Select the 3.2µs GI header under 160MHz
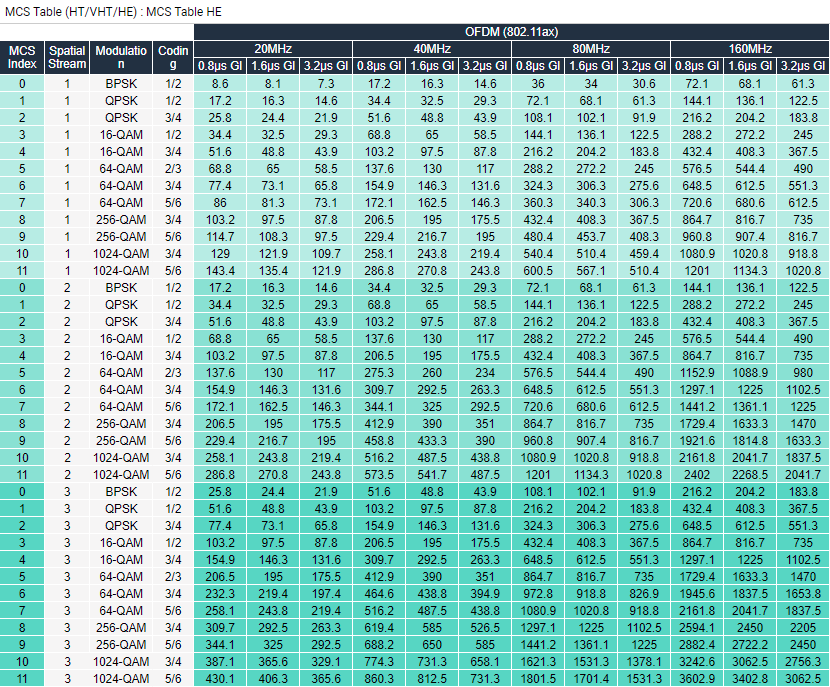Image resolution: width=830 pixels, height=687 pixels. point(803,66)
